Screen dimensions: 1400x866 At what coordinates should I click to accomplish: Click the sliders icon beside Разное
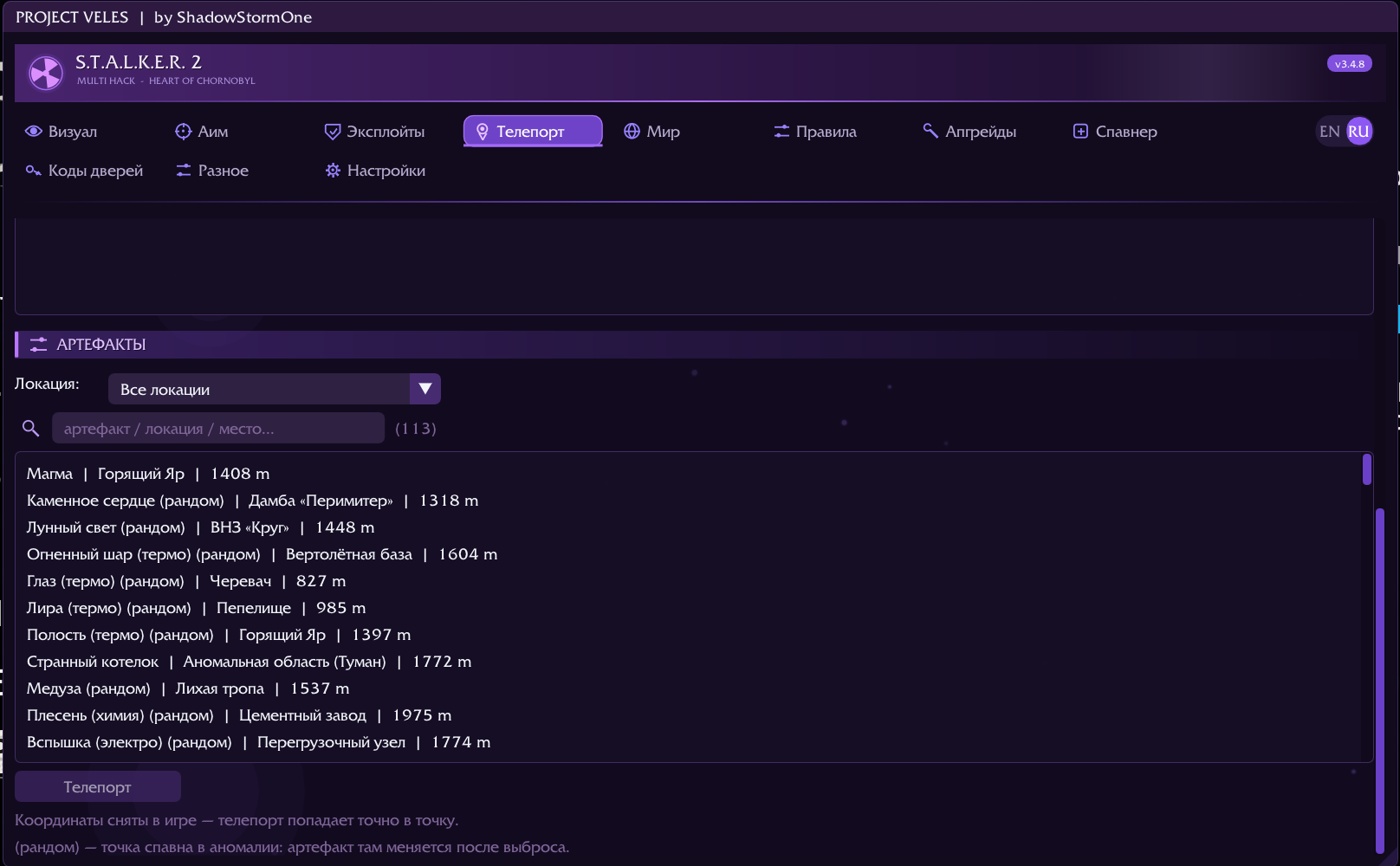point(183,171)
